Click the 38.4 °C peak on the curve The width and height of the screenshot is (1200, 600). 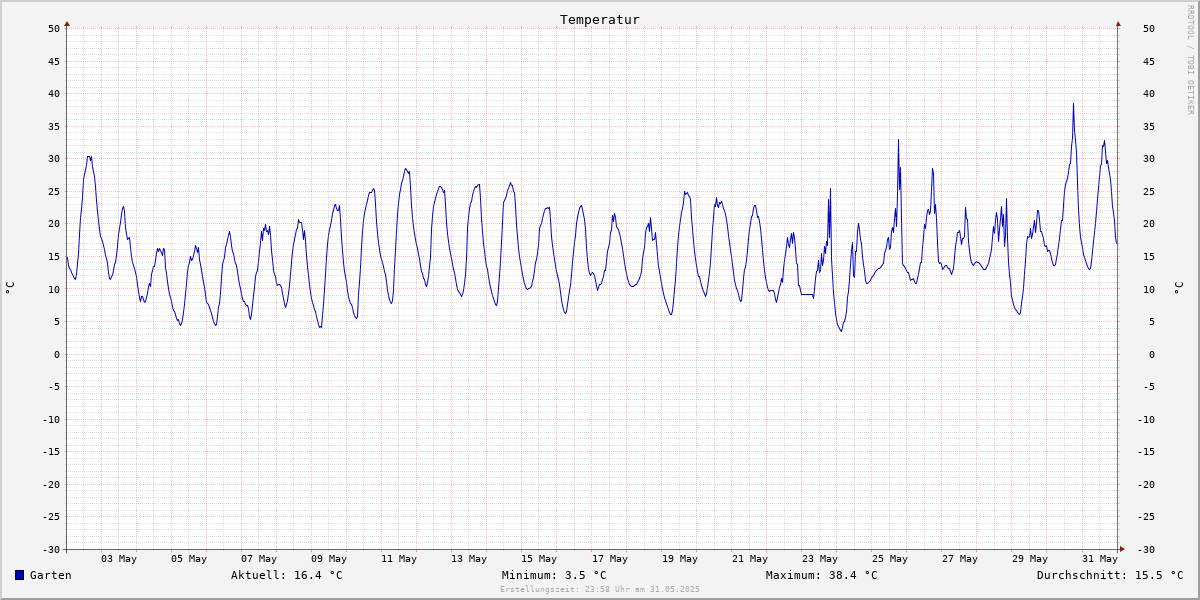click(1073, 104)
